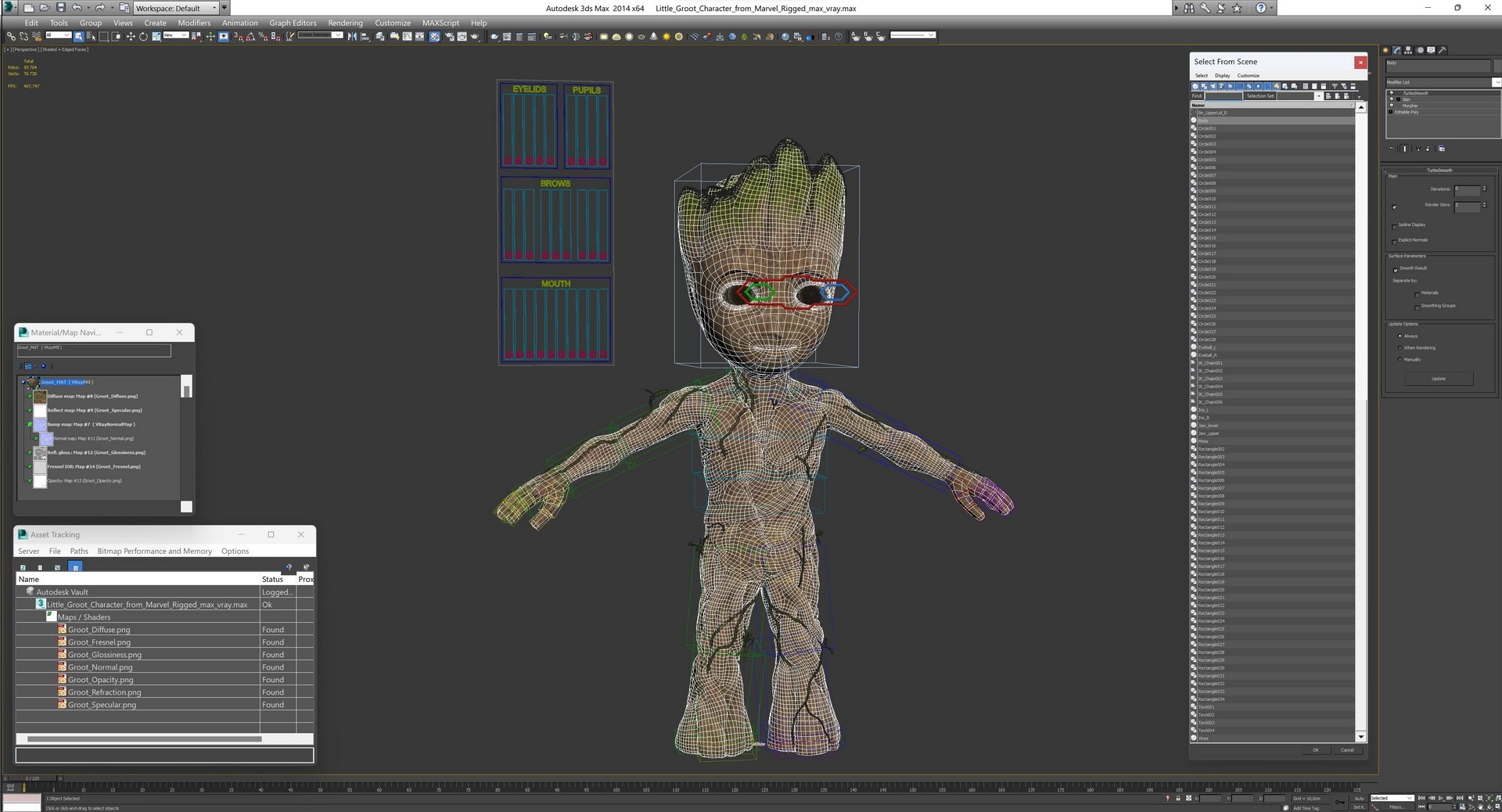Viewport: 1502px width, 812px height.
Task: Click the key Filters... button
Action: (x=1397, y=807)
